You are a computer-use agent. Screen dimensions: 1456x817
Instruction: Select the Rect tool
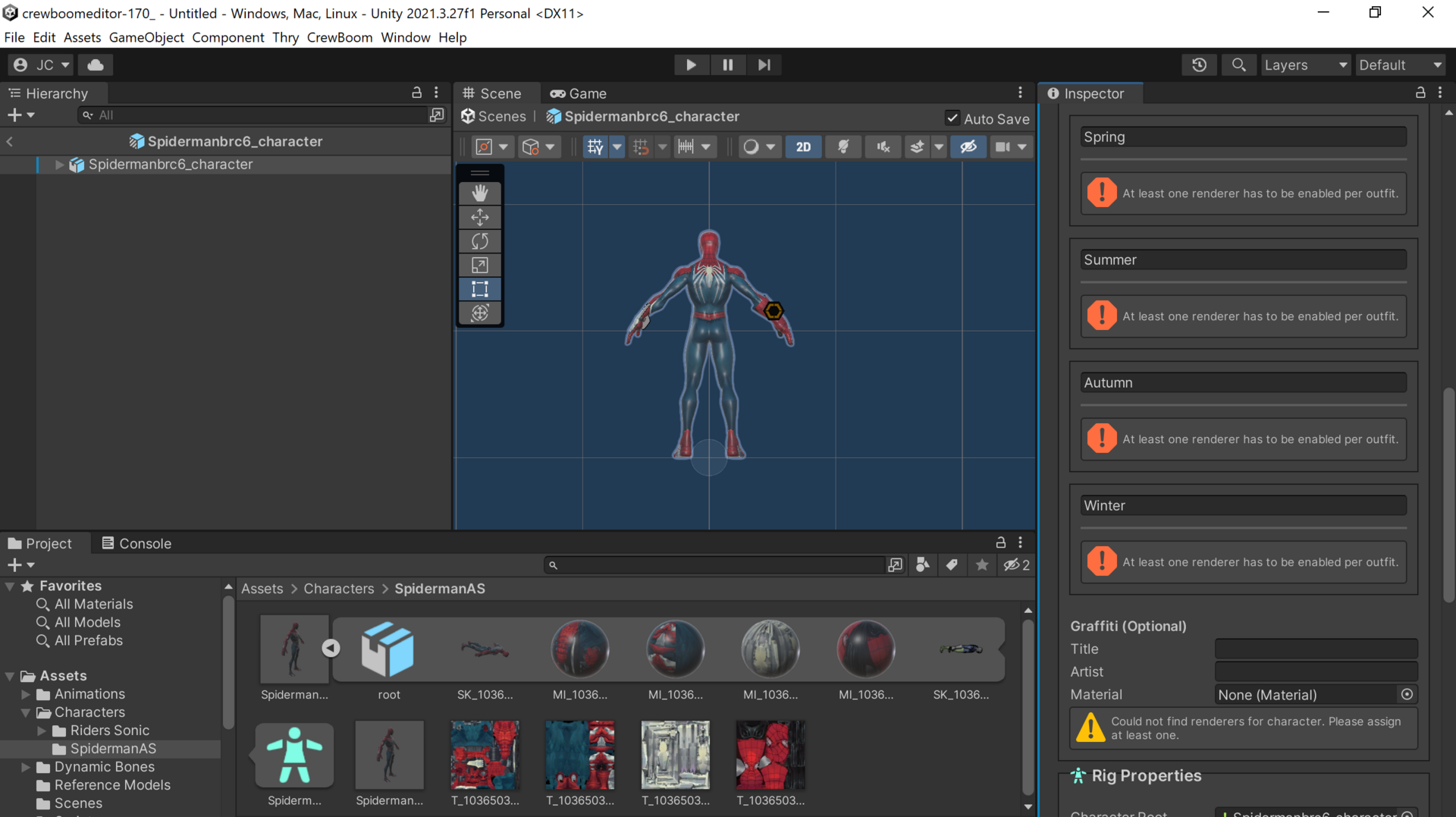pyautogui.click(x=480, y=289)
